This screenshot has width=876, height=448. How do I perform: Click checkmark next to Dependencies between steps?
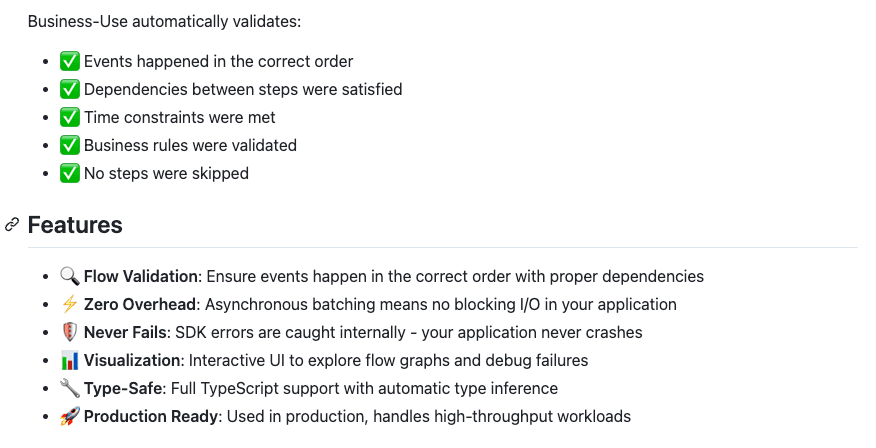[x=69, y=89]
